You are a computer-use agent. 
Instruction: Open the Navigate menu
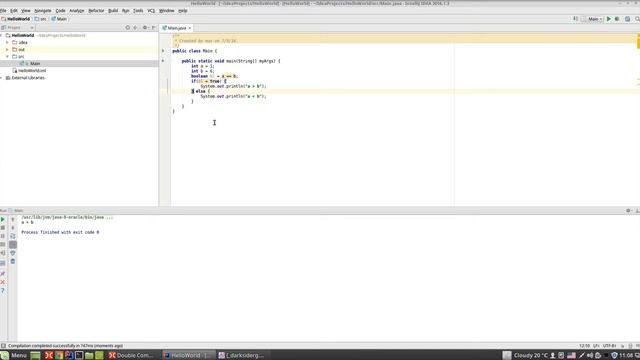[x=42, y=11]
